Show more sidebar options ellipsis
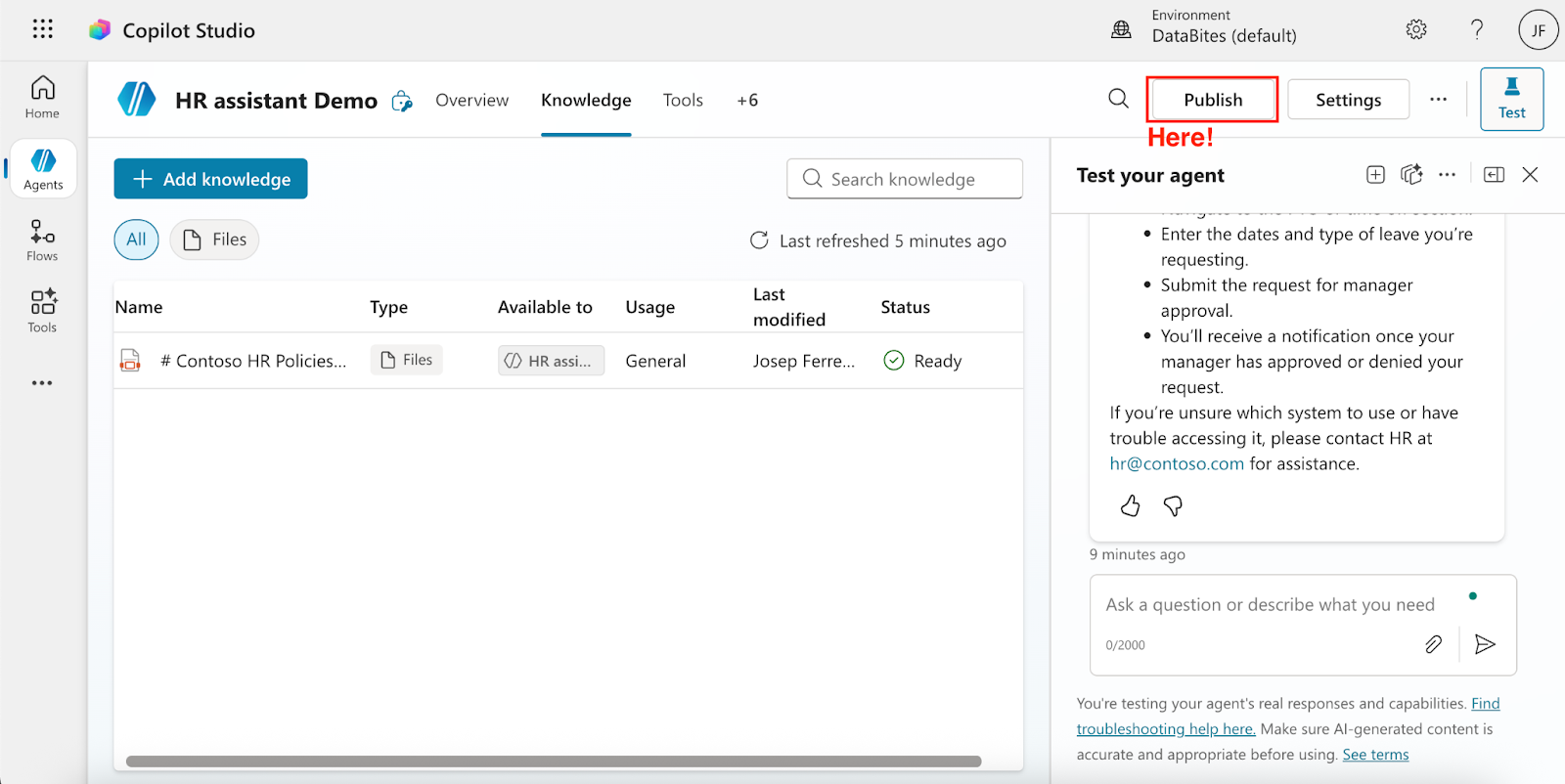This screenshot has width=1565, height=784. 42,383
